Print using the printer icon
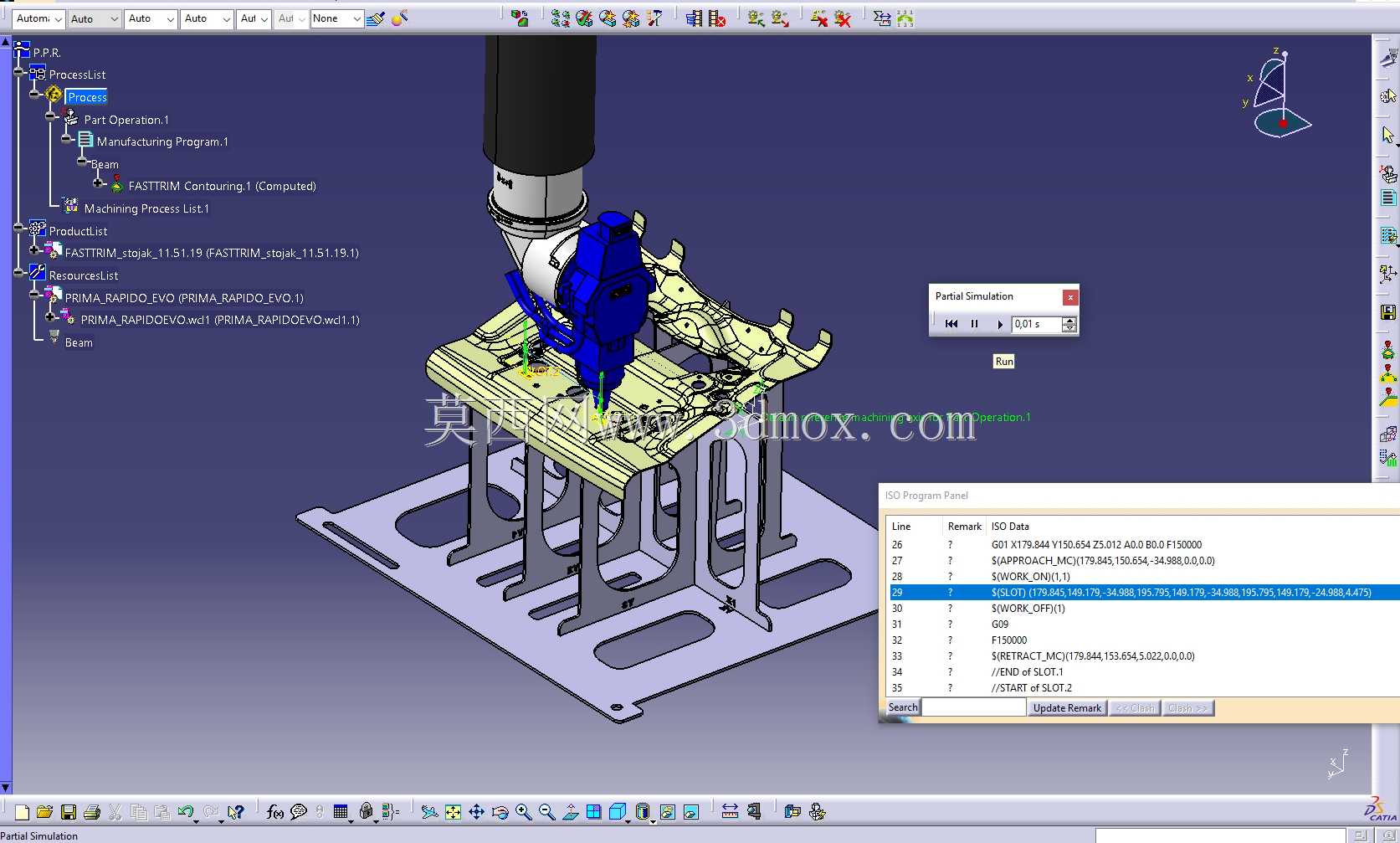 coord(92,811)
